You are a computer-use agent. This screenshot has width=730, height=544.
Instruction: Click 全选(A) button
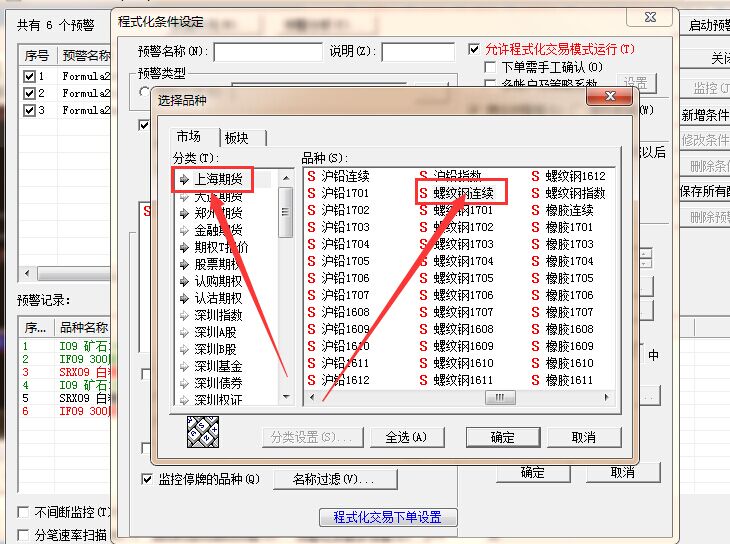point(406,437)
